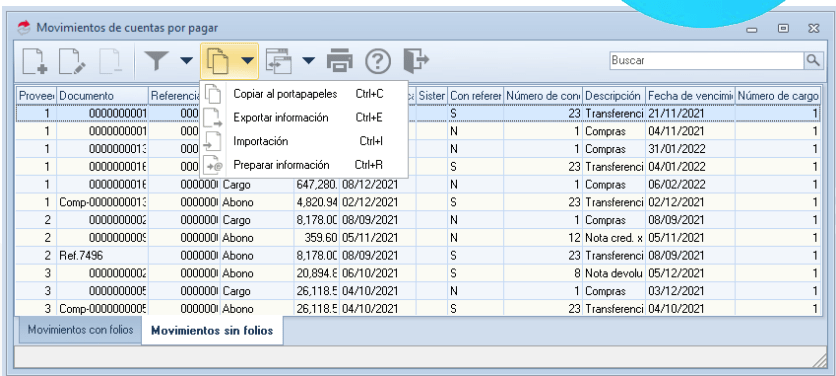Collapse the copy menu dropdown arrow

(x=247, y=61)
